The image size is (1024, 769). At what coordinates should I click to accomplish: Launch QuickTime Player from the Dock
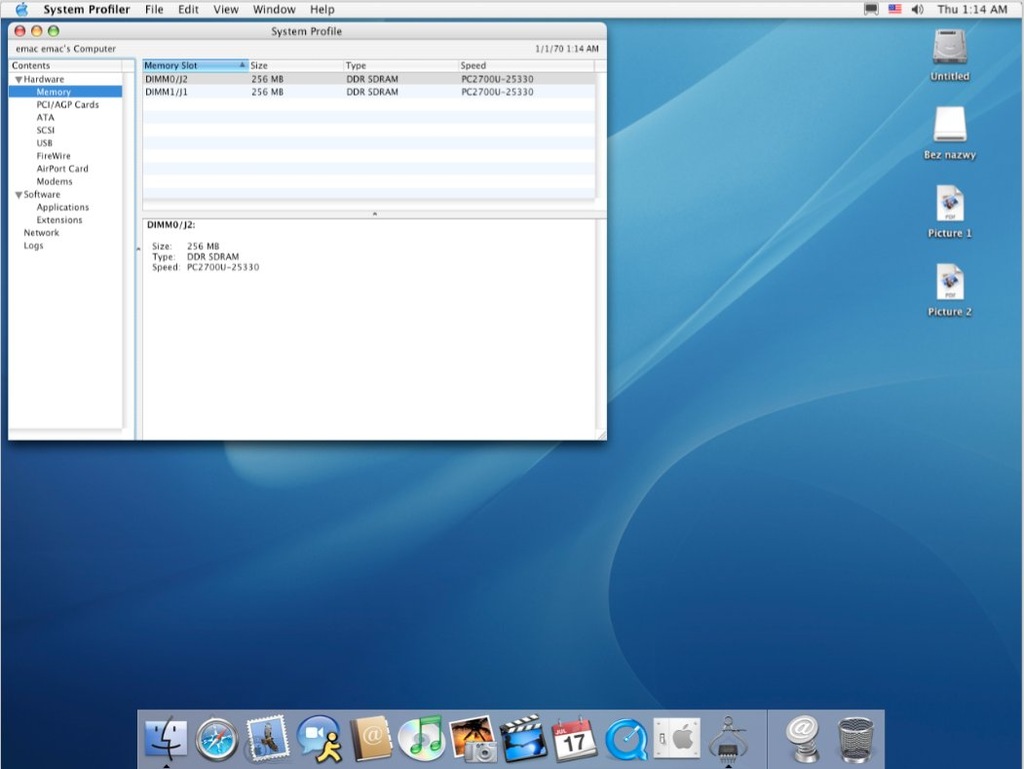626,740
